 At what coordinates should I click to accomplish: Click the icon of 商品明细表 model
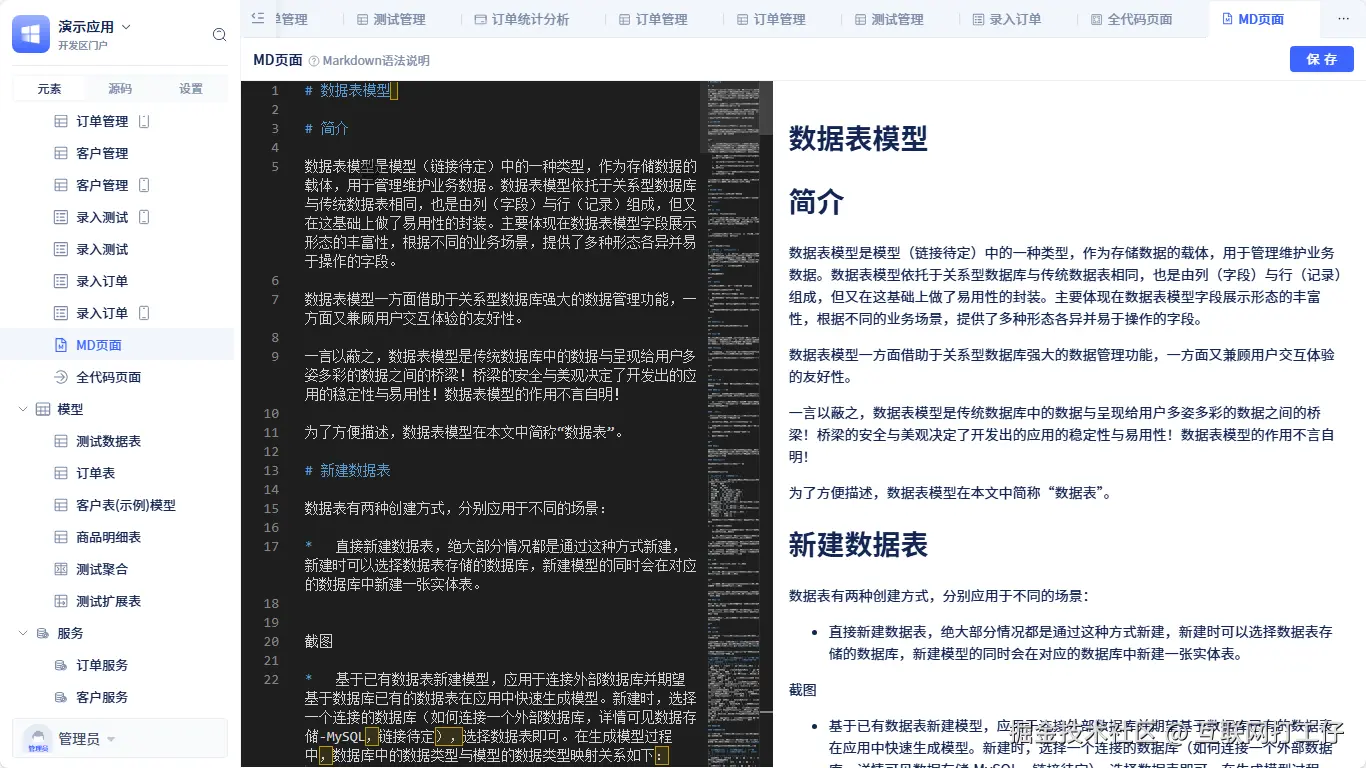59,537
